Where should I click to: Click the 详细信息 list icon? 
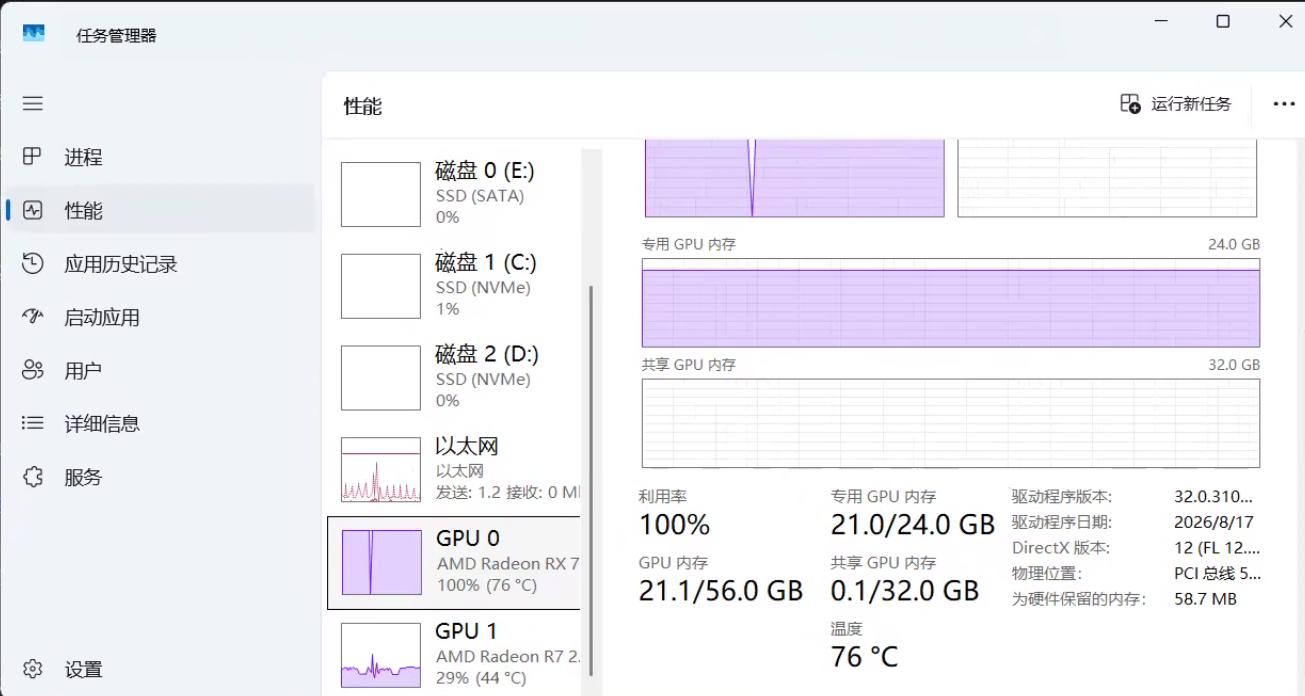(x=33, y=424)
